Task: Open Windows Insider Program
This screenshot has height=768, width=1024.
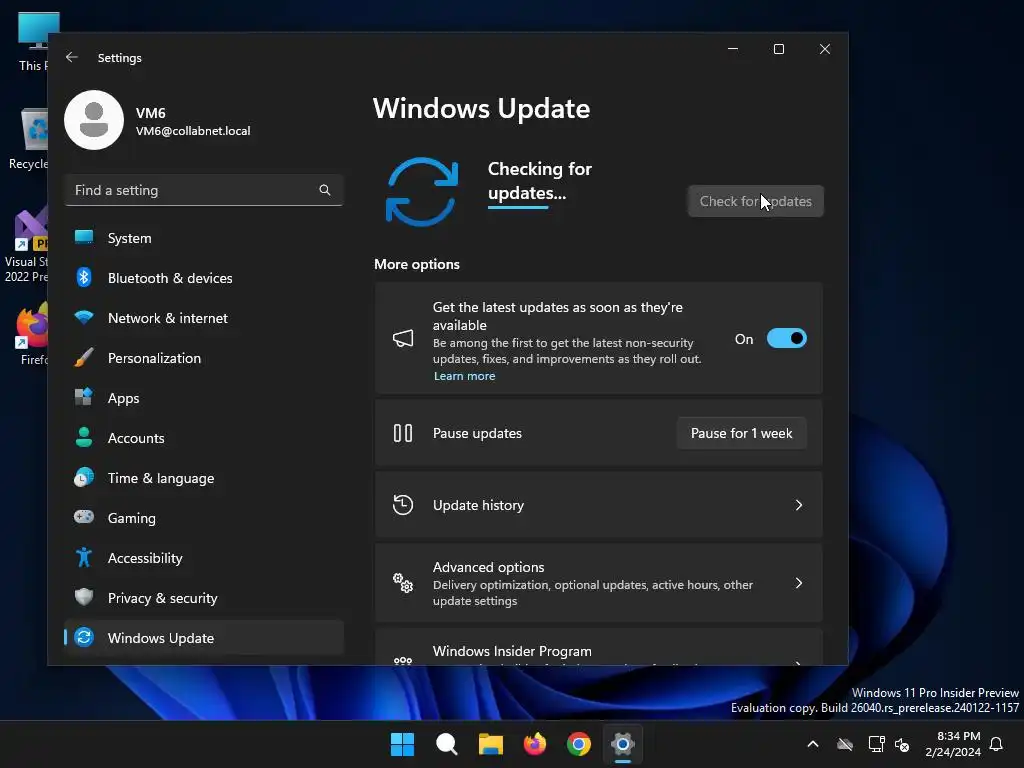Action: pyautogui.click(x=598, y=648)
